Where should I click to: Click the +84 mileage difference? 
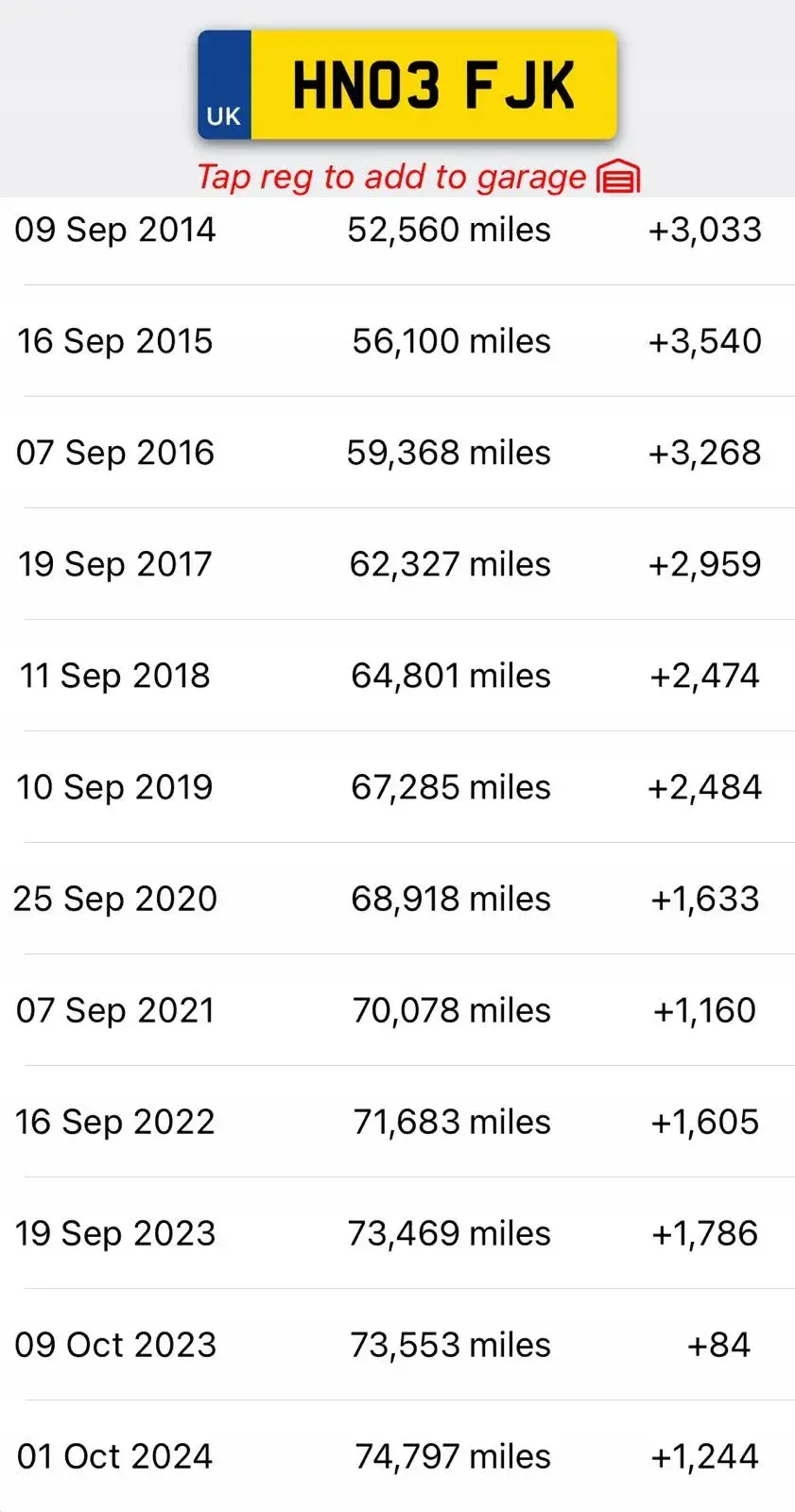718,1345
